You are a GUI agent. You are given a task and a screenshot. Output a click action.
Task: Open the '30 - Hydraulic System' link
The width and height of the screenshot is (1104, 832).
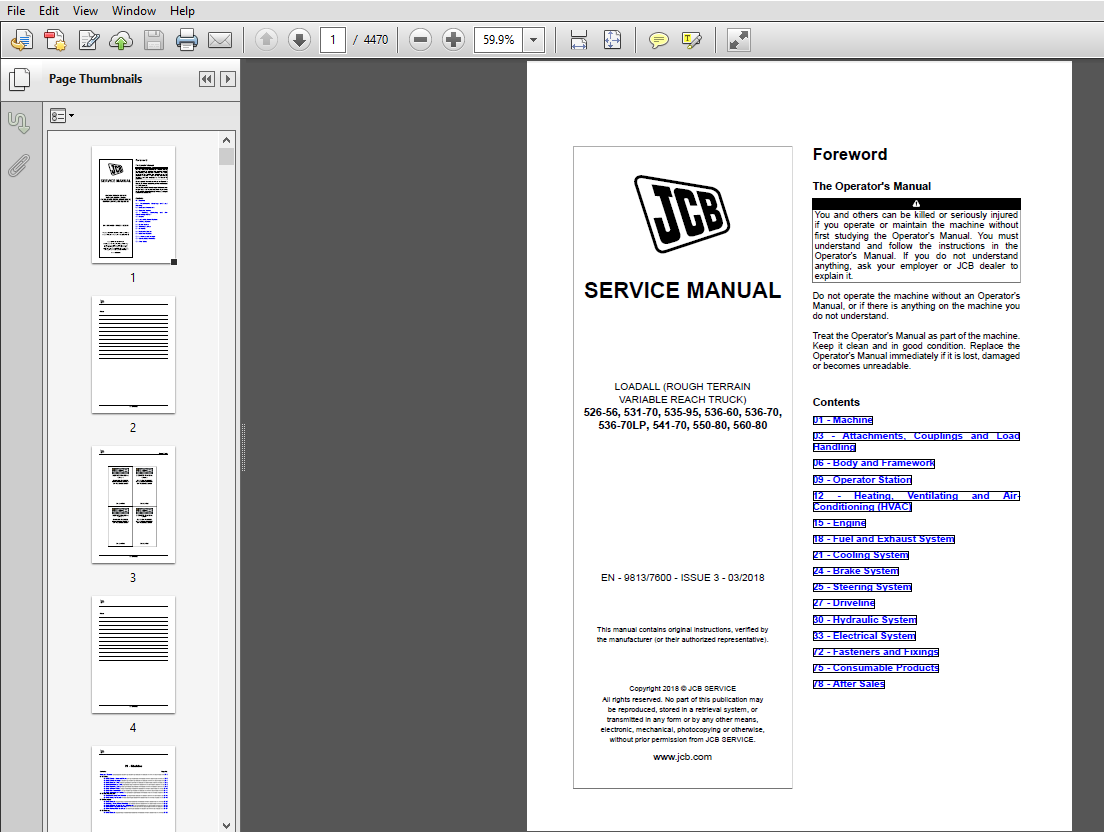[865, 620]
